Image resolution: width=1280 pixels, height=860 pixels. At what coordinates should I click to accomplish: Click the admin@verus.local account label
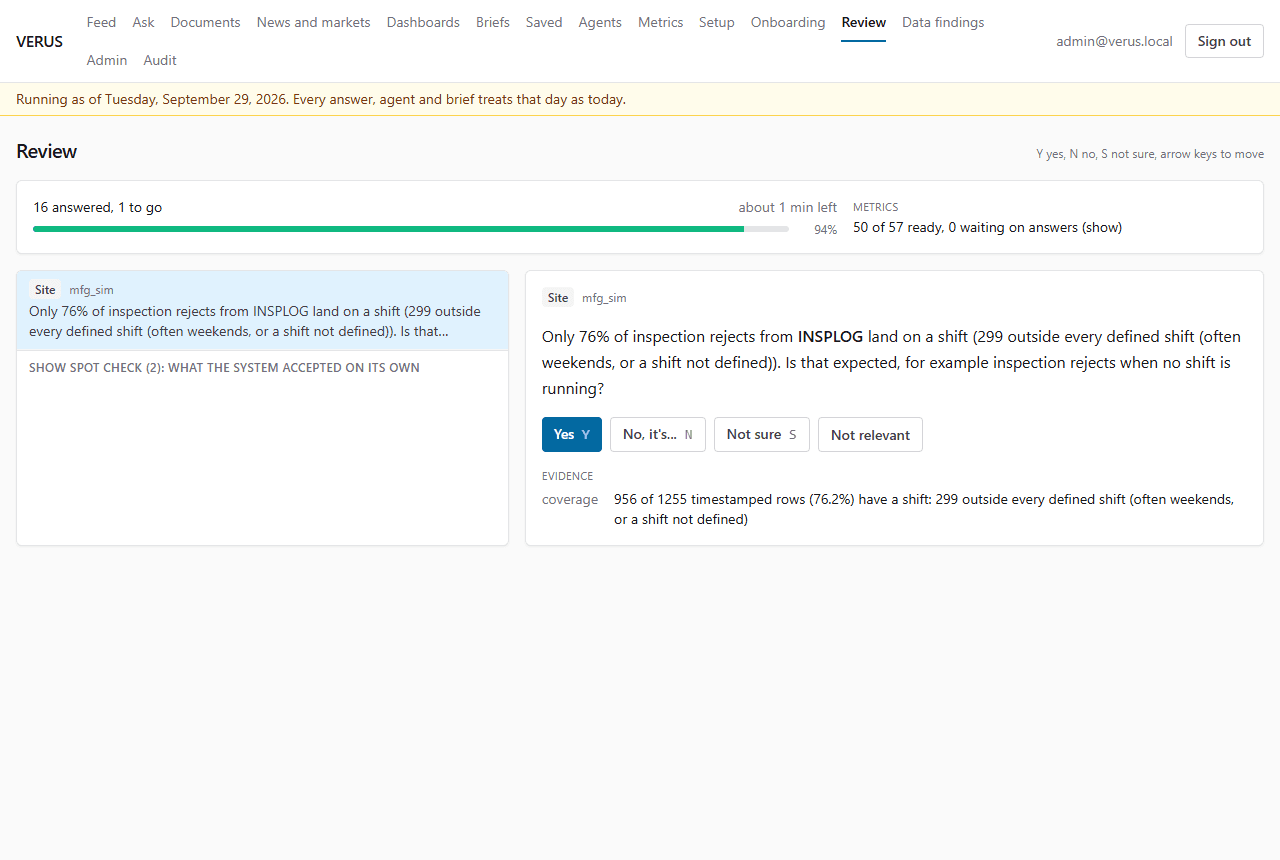click(1114, 41)
